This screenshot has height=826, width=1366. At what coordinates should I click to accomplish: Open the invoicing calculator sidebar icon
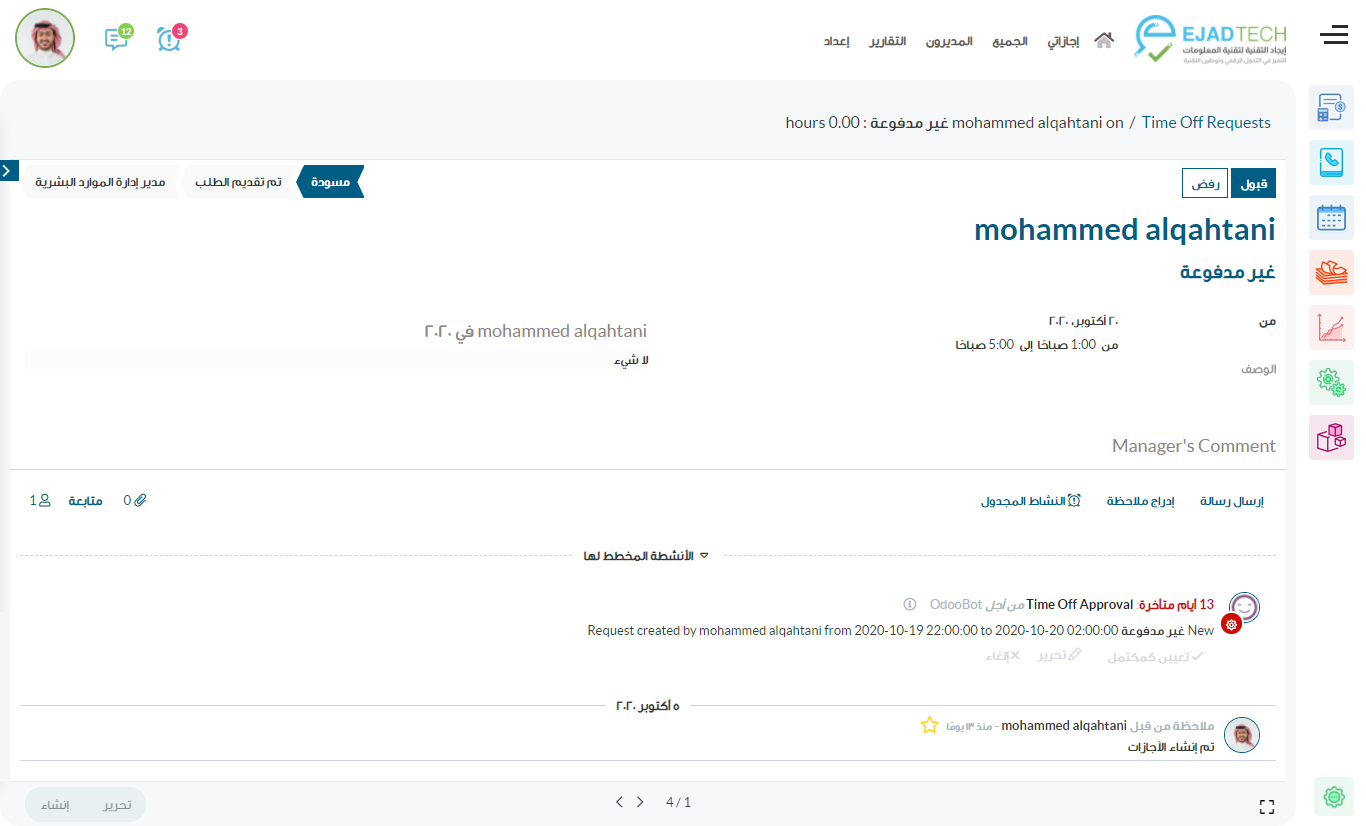tap(1331, 108)
